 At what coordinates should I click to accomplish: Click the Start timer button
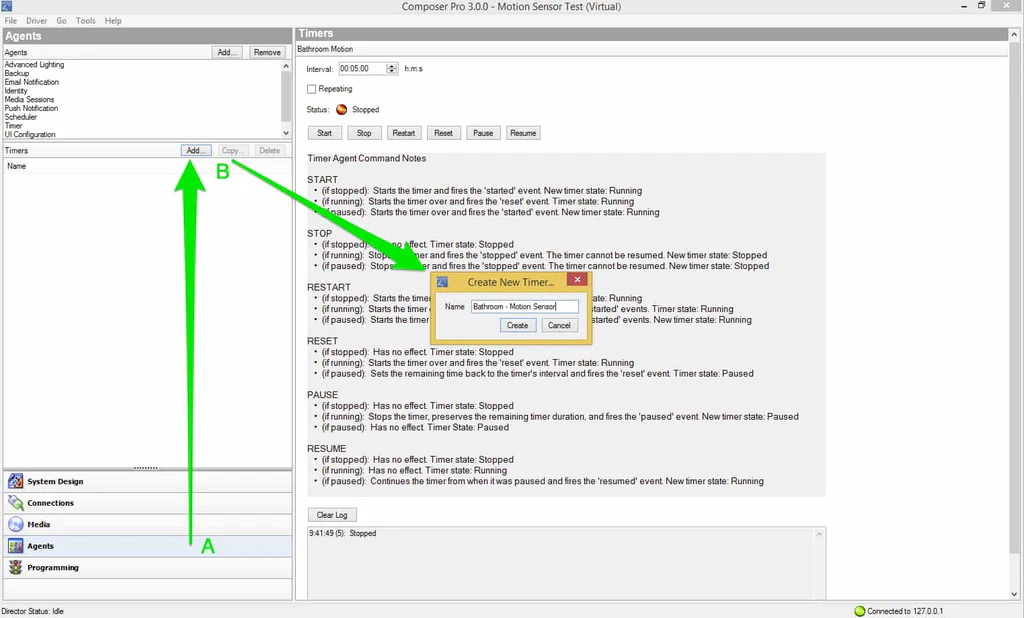[325, 133]
